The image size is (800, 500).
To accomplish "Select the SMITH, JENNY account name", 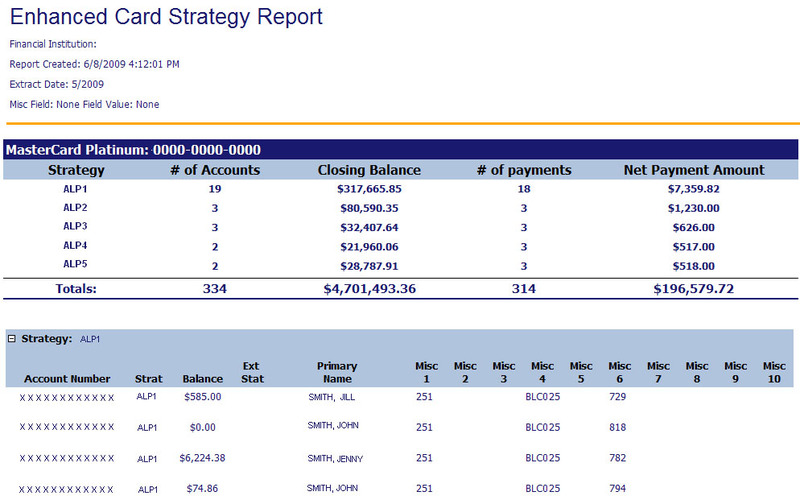I will 335,459.
